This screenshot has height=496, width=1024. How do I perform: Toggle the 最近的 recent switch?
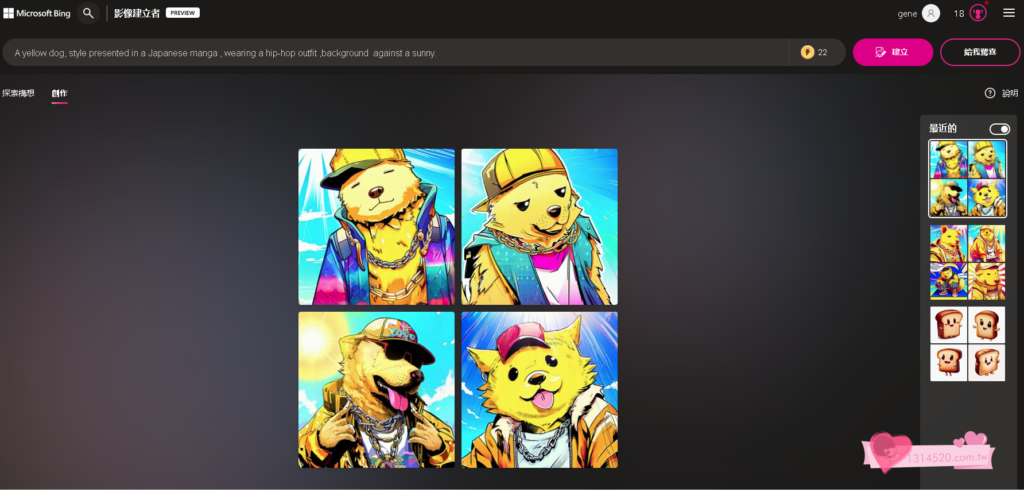[x=999, y=129]
